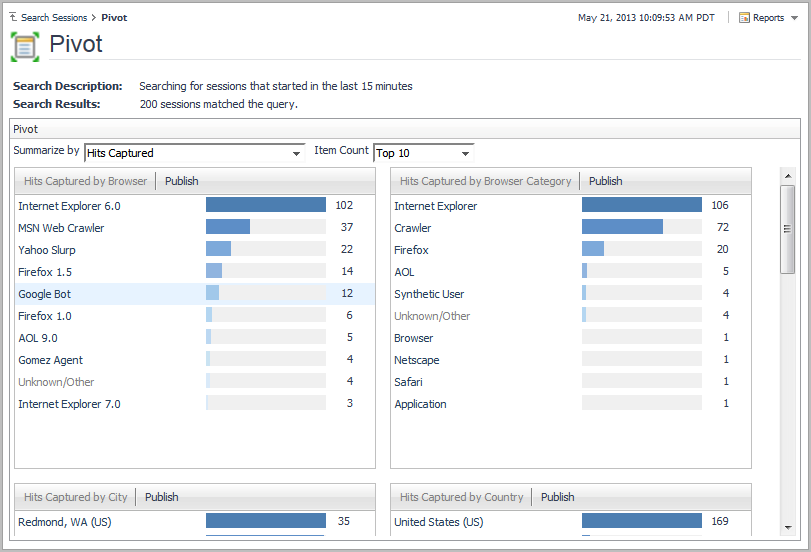Click United States (US) country entry
Screen dimensions: 811x552
point(438,522)
